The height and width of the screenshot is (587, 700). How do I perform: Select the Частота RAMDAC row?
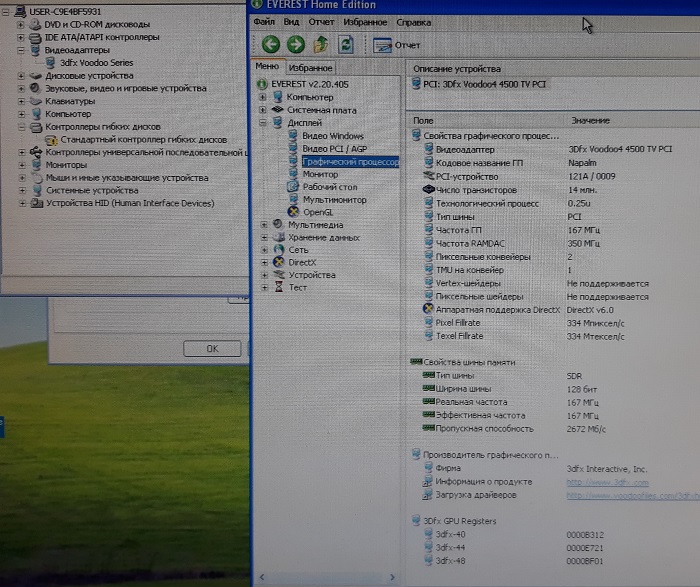coord(553,244)
